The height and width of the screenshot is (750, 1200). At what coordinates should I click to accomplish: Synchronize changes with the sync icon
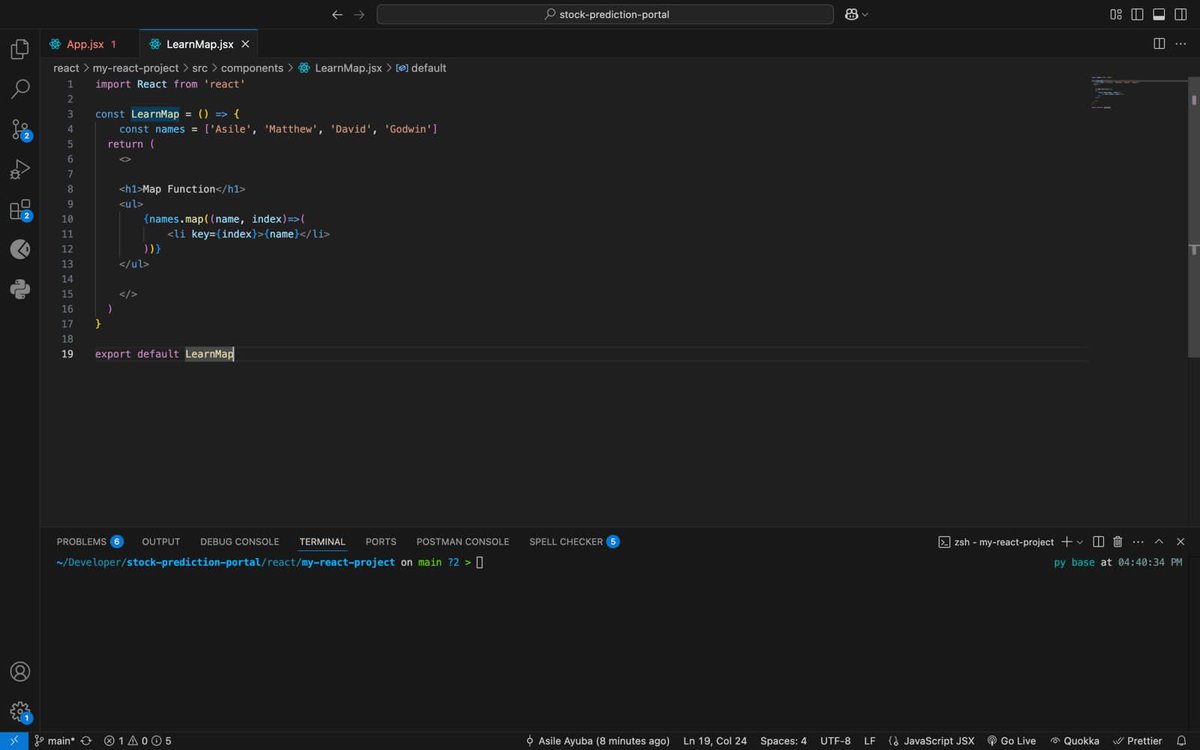[86, 741]
